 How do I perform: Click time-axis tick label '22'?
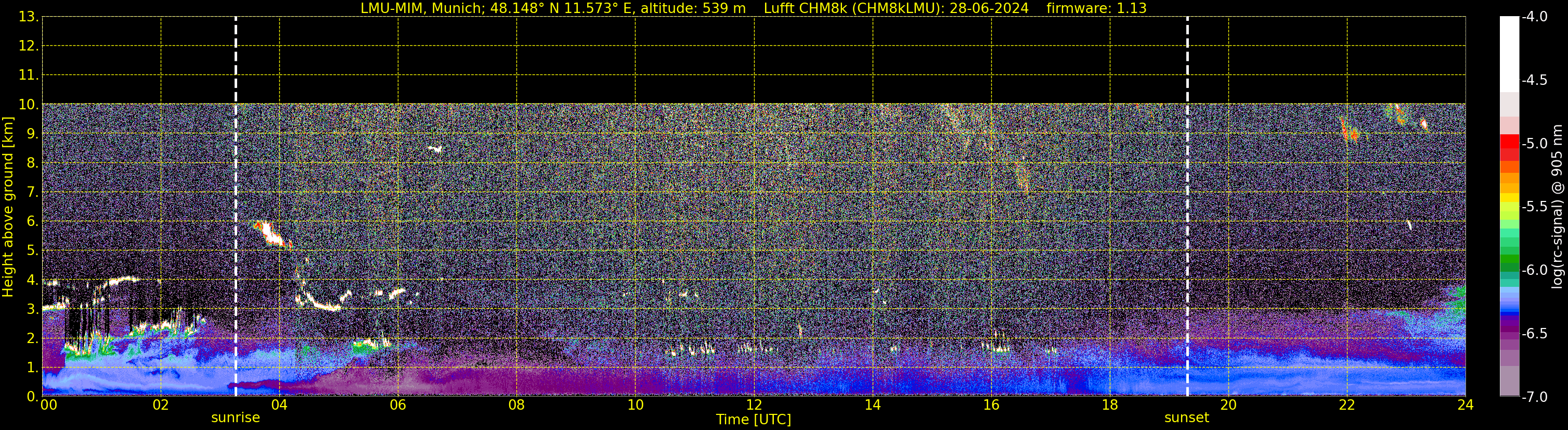pyautogui.click(x=1347, y=405)
